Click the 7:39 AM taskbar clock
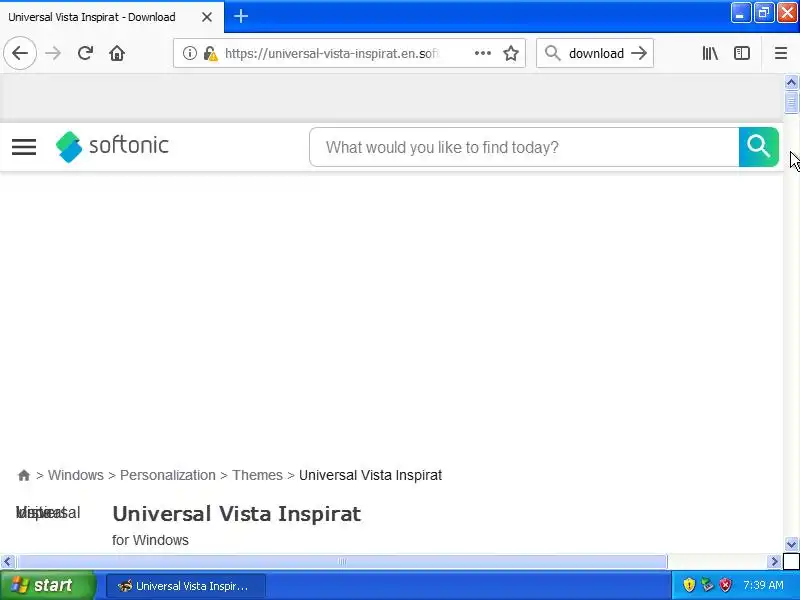Screen dimensions: 800x600 tap(763, 585)
